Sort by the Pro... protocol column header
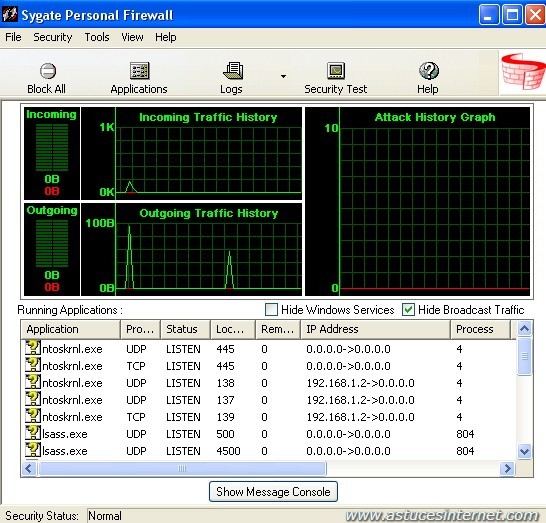546x523 pixels. point(140,329)
